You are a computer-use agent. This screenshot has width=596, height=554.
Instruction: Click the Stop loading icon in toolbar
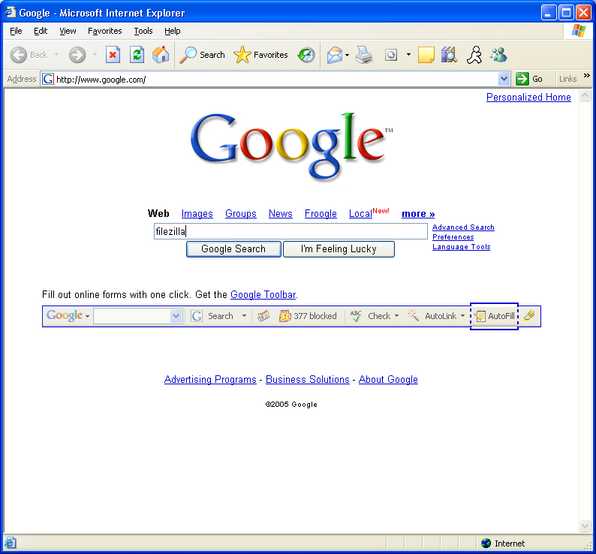tap(113, 55)
